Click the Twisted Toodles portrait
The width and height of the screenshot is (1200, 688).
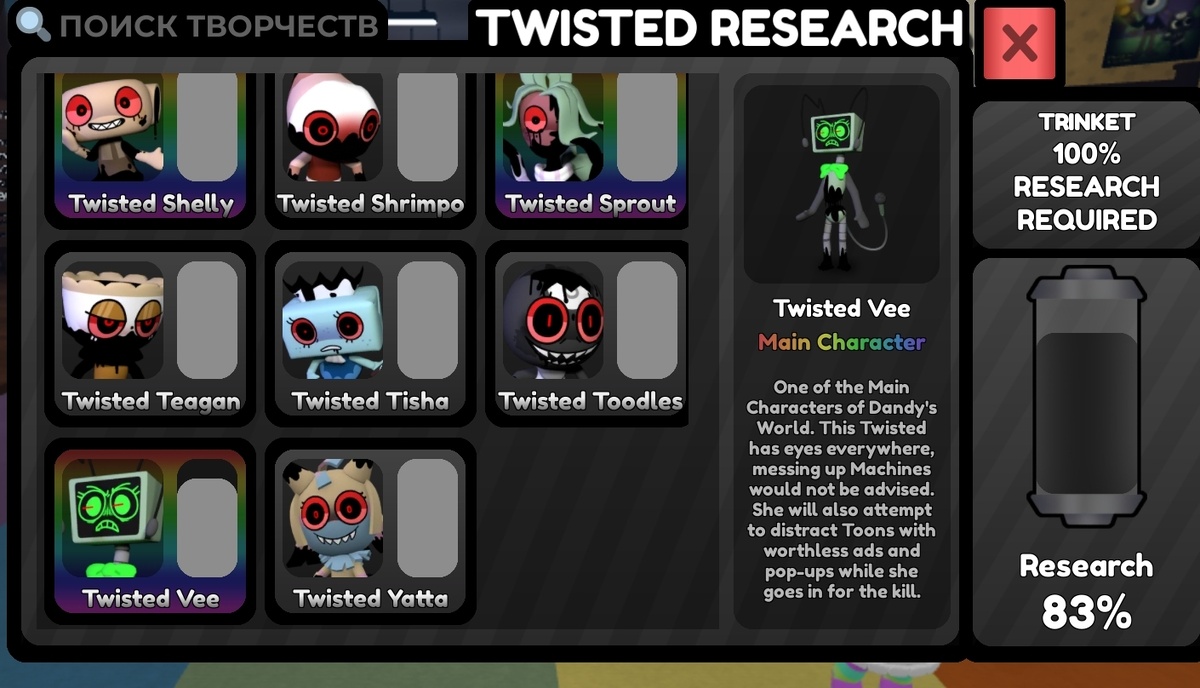[553, 320]
